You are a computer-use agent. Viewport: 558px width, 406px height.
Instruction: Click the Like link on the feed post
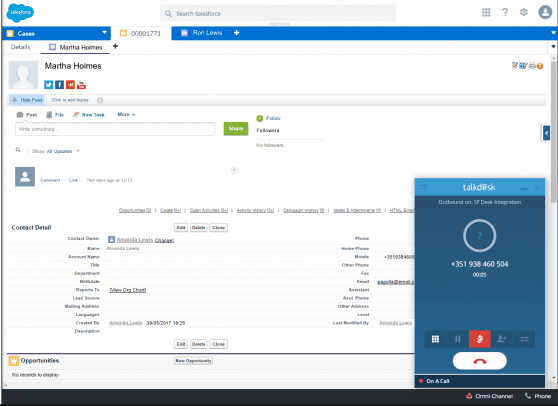[73, 180]
